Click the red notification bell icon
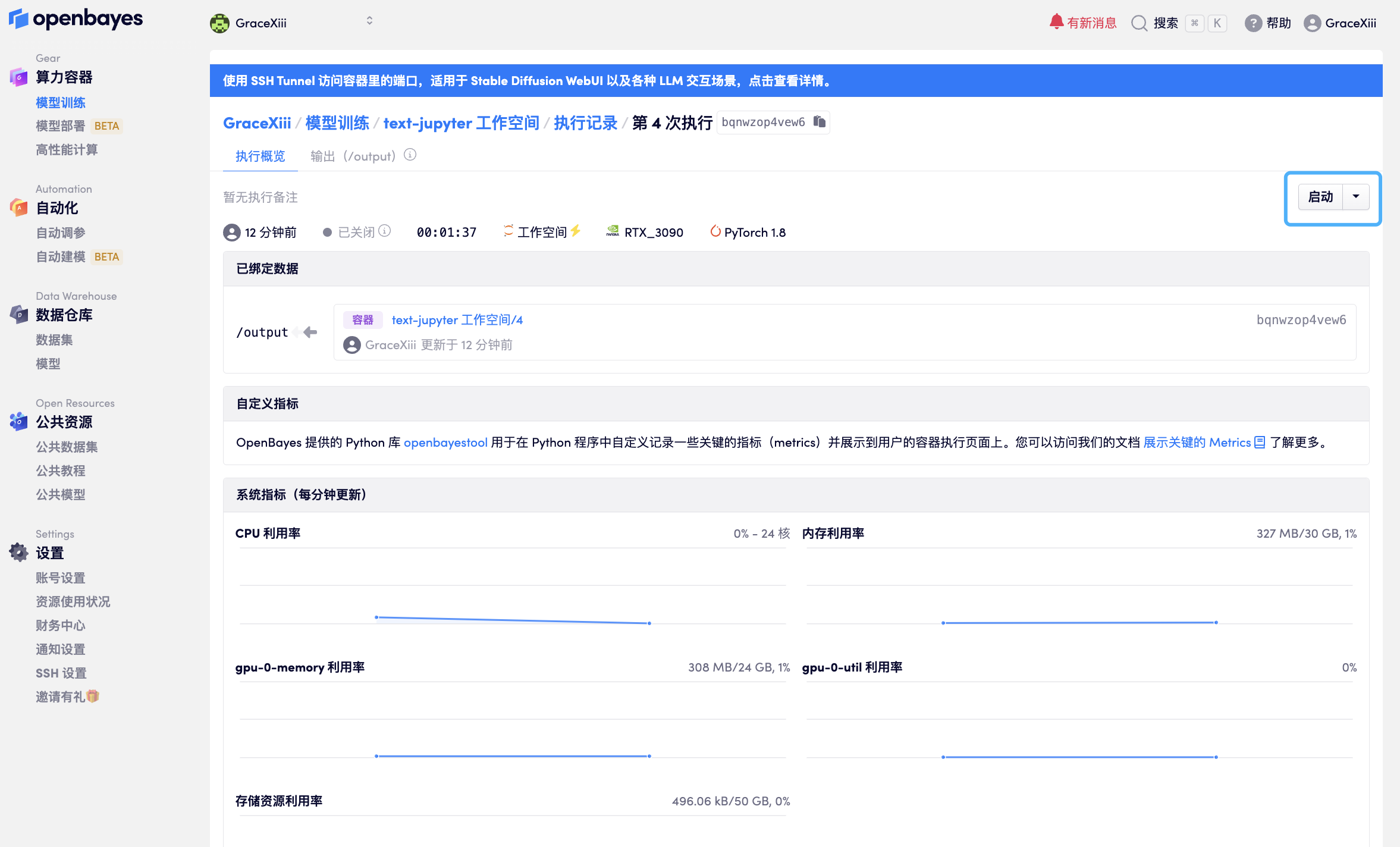 click(1056, 22)
